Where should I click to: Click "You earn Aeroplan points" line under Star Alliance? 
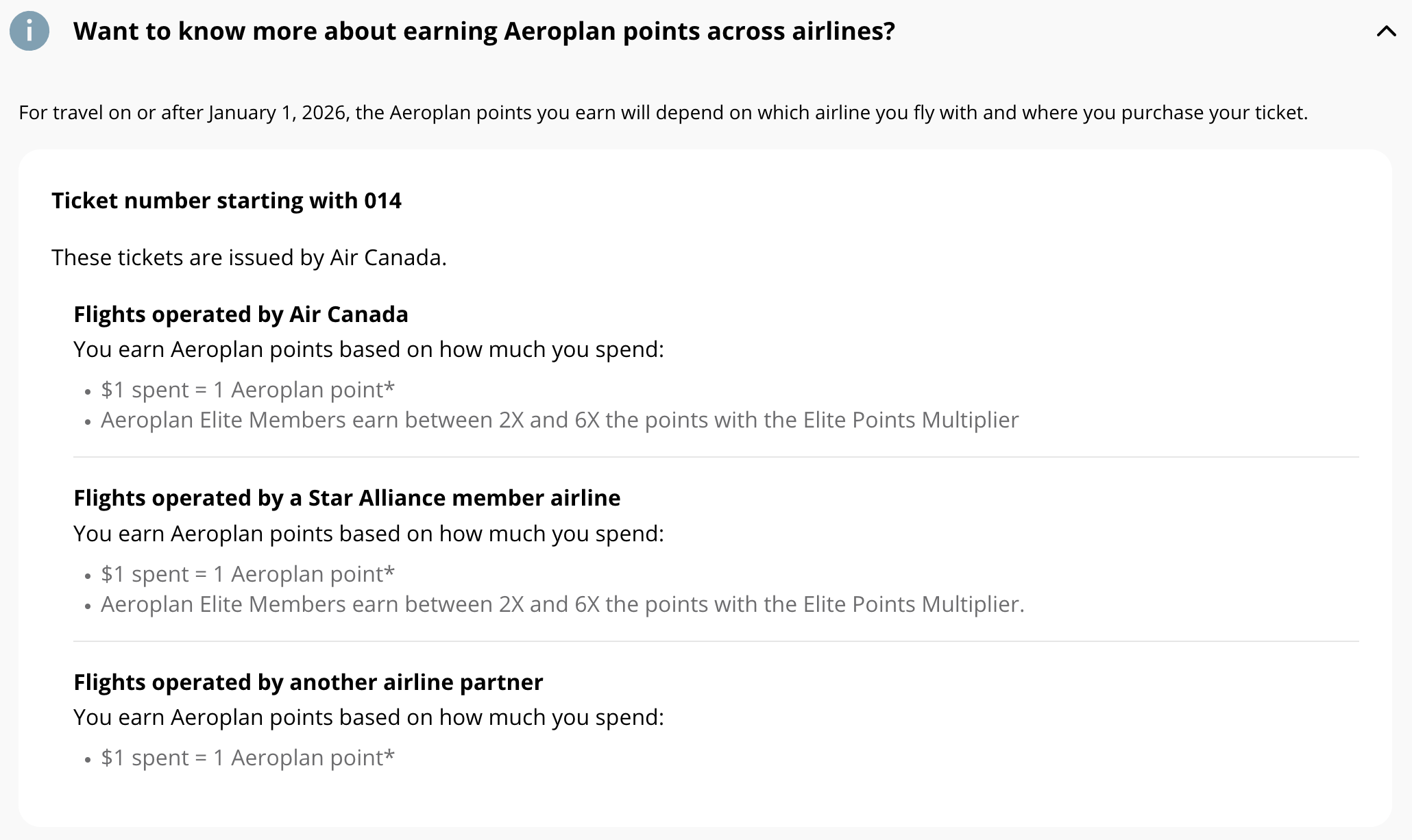pos(369,534)
